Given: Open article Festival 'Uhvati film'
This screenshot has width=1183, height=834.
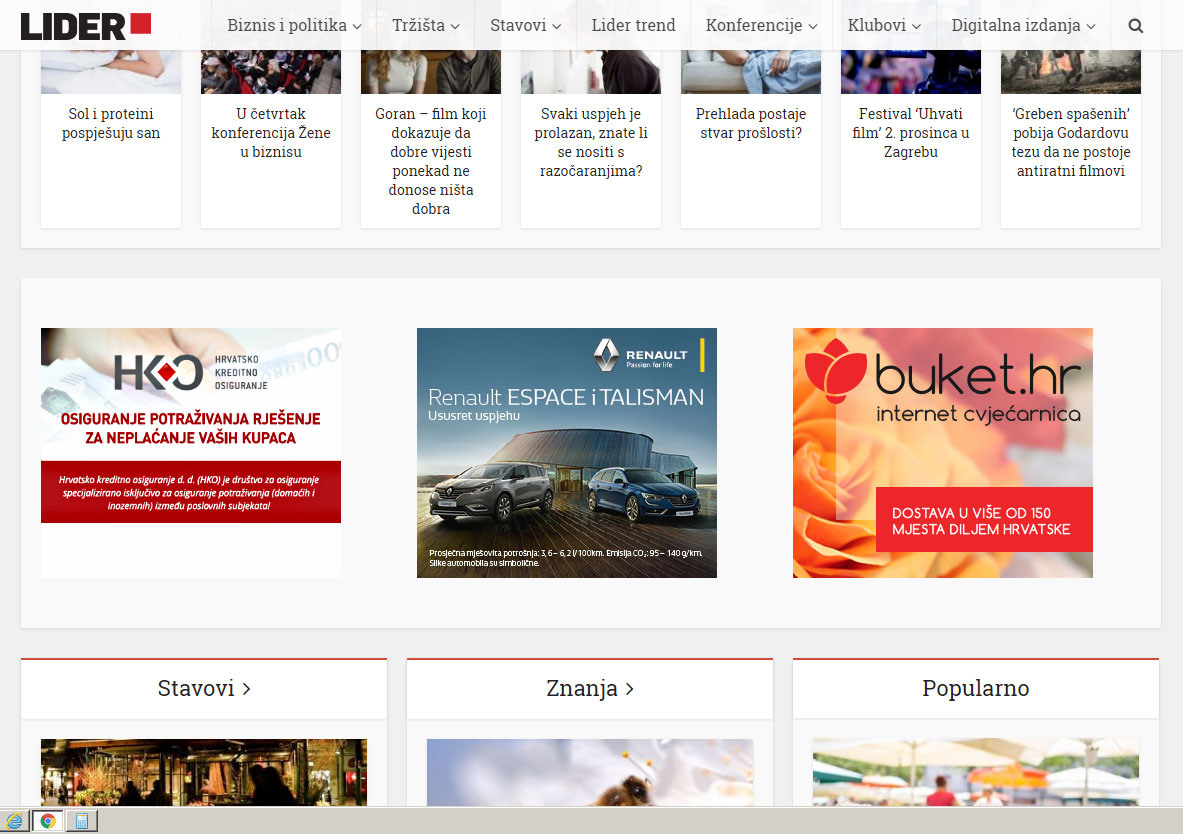Looking at the screenshot, I should 911,133.
